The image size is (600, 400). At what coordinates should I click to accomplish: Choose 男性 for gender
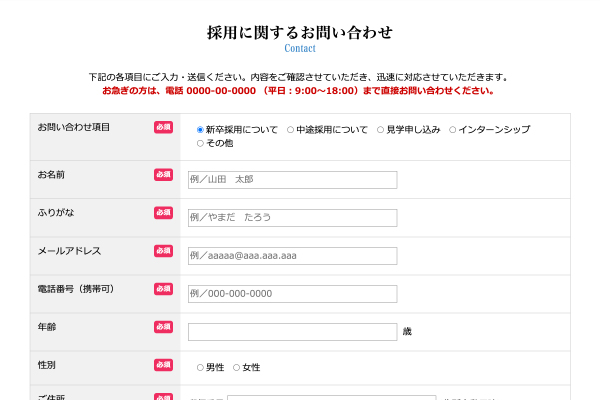pyautogui.click(x=200, y=367)
